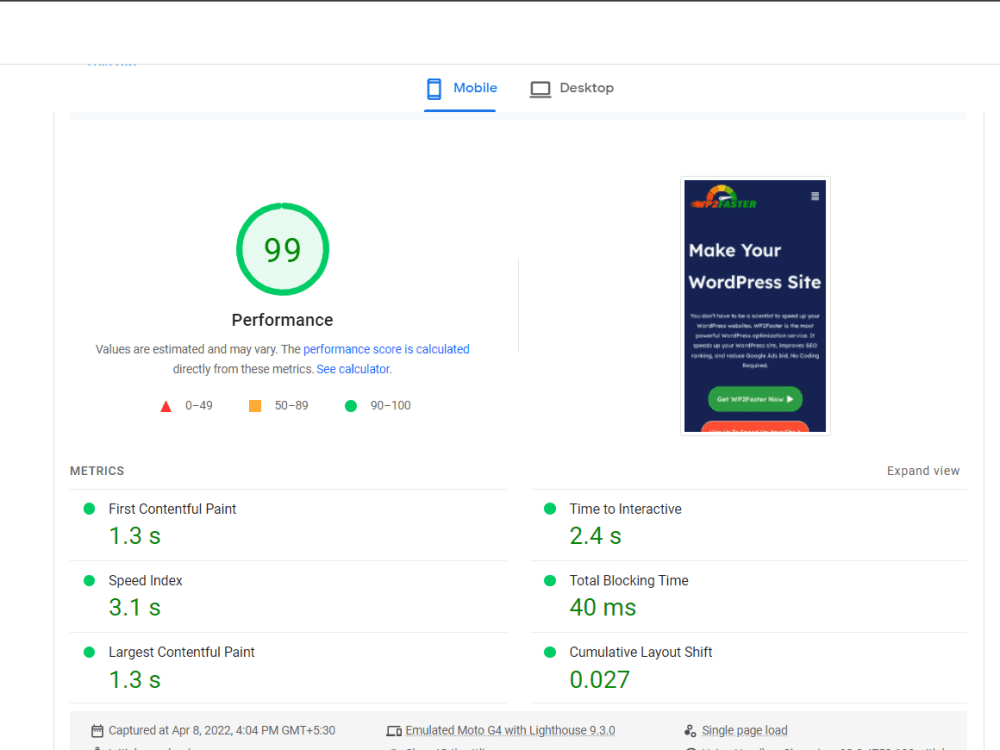Click the '40 ms' Total Blocking Time value
Image resolution: width=1000 pixels, height=750 pixels.
pos(603,608)
